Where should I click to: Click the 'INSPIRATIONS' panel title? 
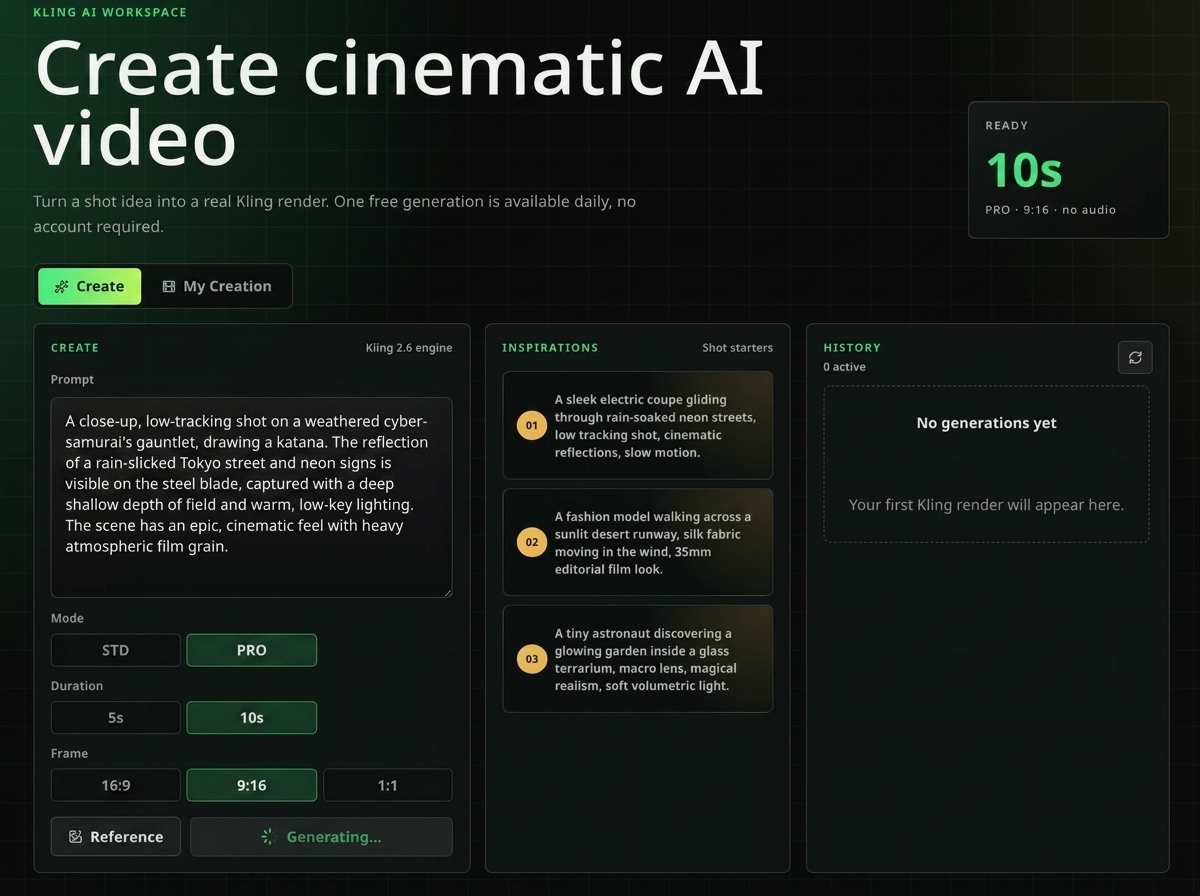[550, 348]
